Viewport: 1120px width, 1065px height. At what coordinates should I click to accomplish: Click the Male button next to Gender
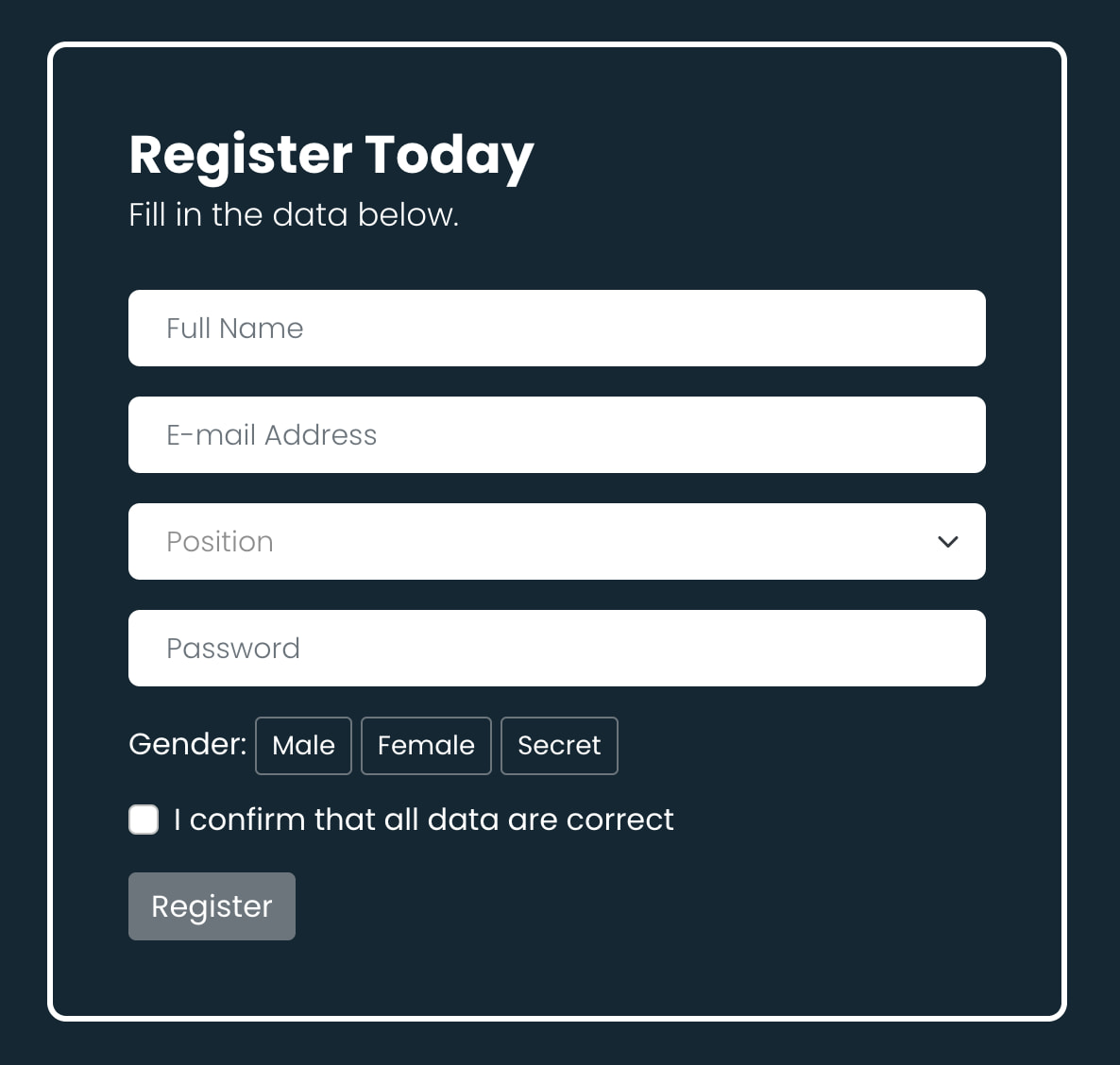point(303,745)
